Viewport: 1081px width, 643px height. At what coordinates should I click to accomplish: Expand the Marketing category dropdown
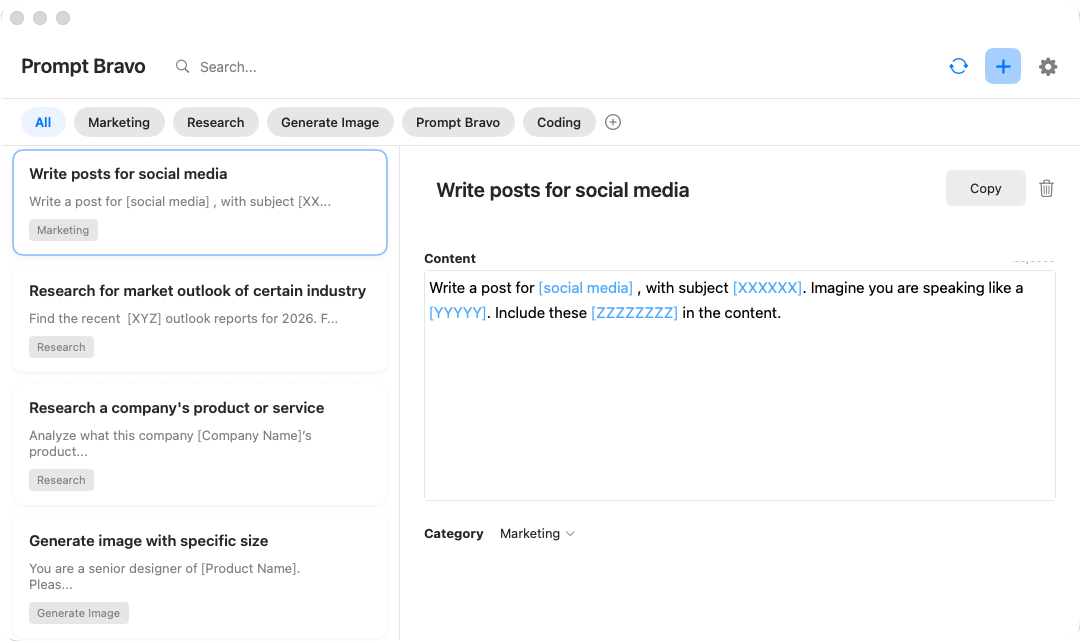tap(537, 534)
